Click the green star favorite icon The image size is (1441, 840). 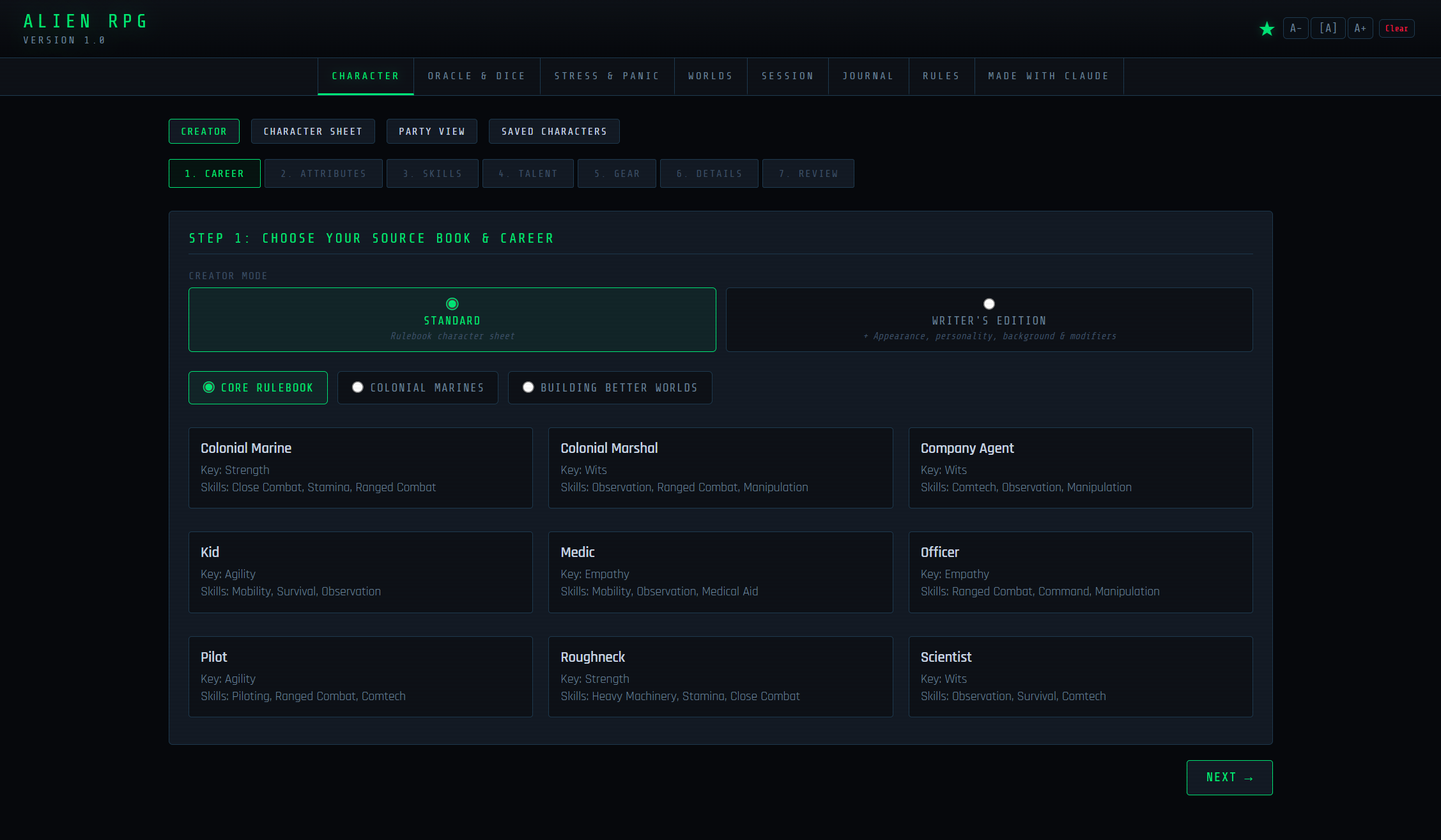[x=1267, y=29]
